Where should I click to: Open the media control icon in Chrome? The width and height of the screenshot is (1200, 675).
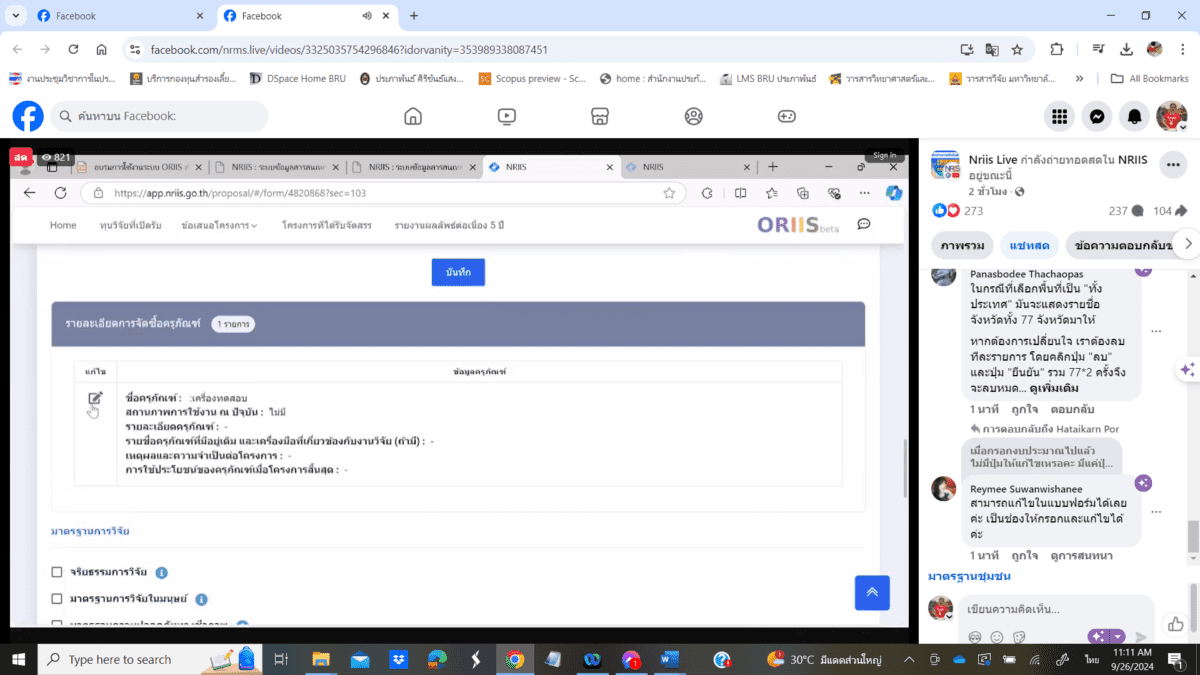(x=1098, y=49)
